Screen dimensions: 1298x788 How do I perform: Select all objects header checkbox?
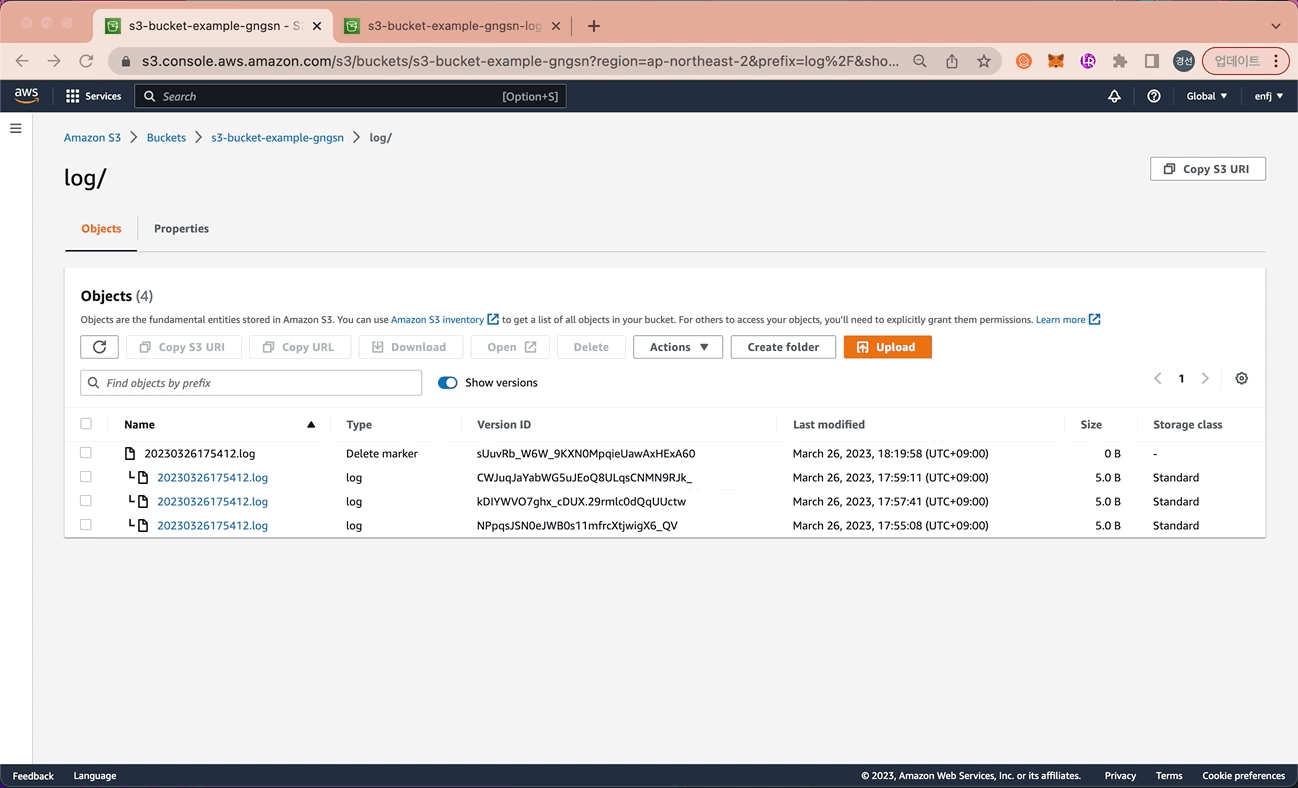tap(86, 424)
